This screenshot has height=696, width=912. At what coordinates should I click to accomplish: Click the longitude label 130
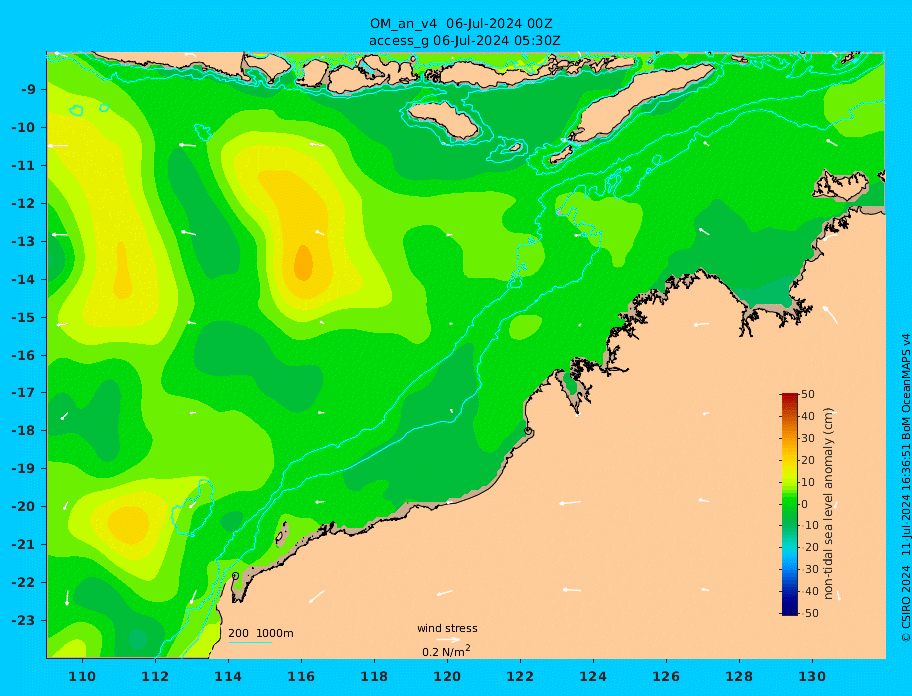pos(812,676)
